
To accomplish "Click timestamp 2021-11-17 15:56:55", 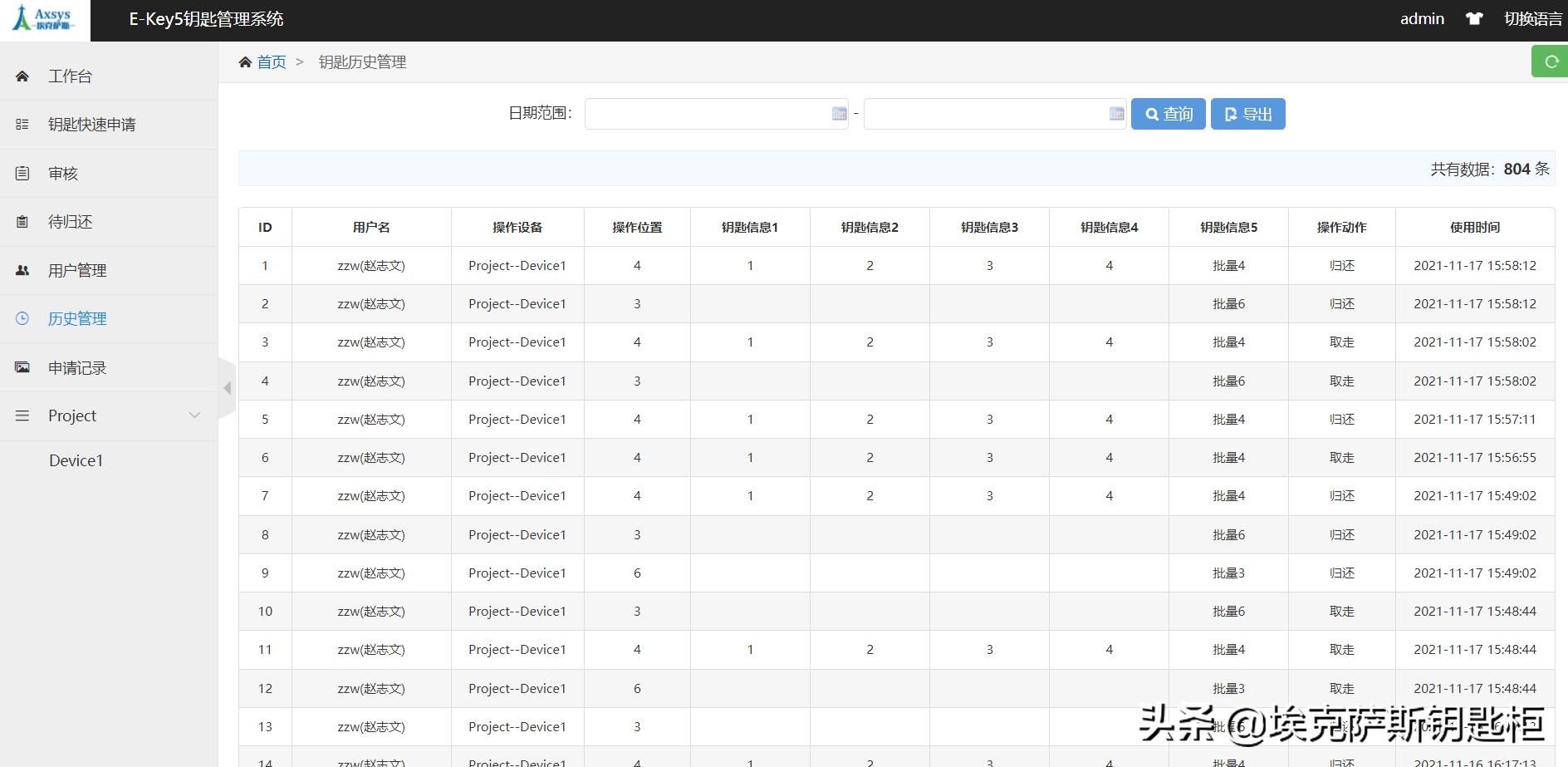I will pos(1475,458).
